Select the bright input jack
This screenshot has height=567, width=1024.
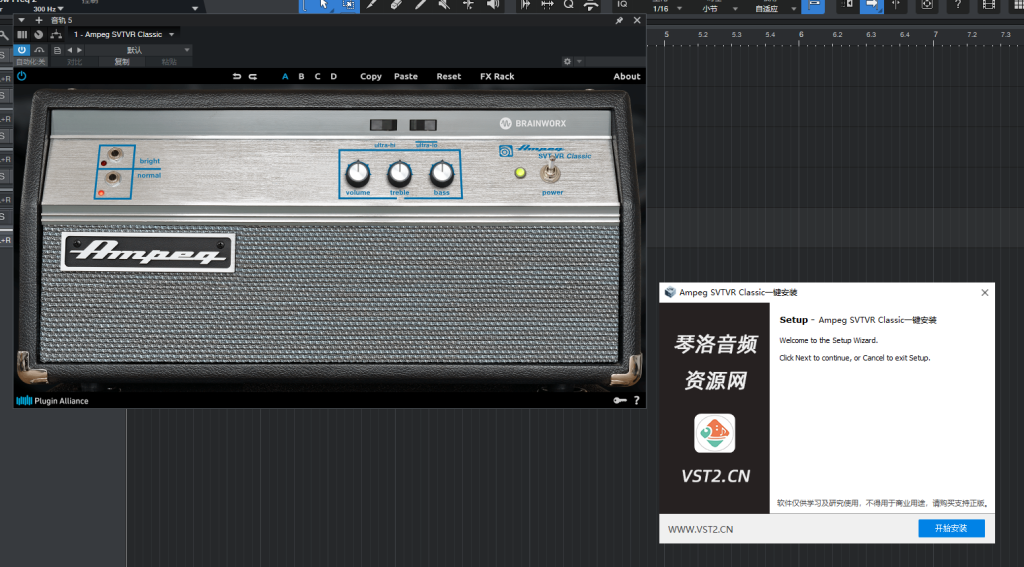[x=115, y=155]
